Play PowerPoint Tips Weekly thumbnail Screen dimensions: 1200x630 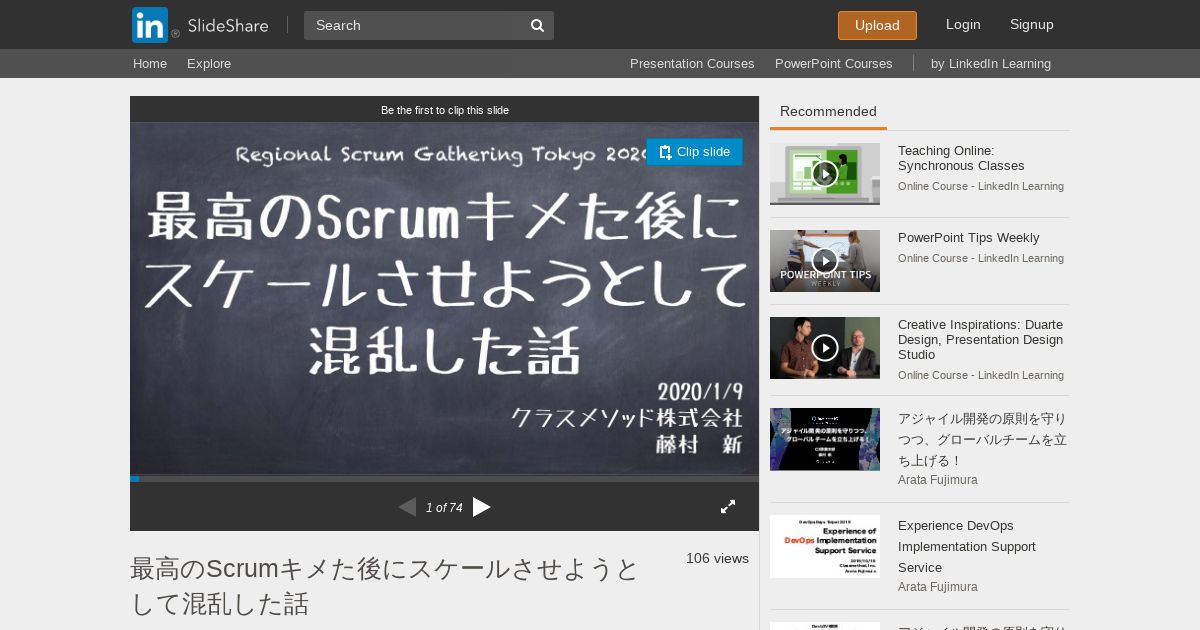tap(825, 261)
